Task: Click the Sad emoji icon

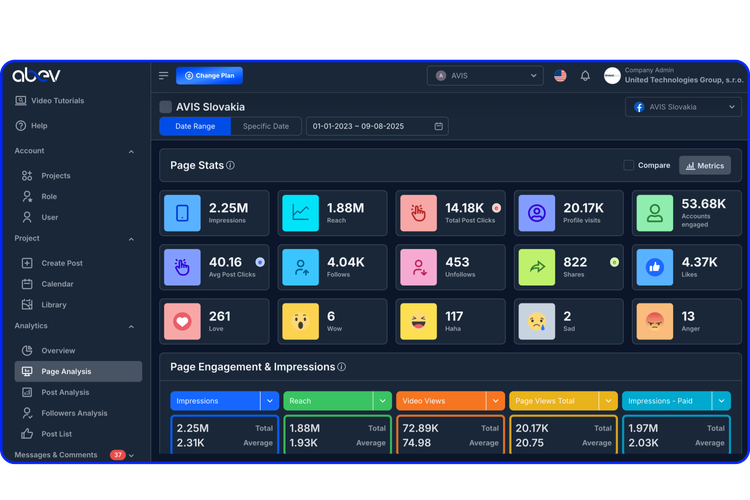Action: coord(537,321)
